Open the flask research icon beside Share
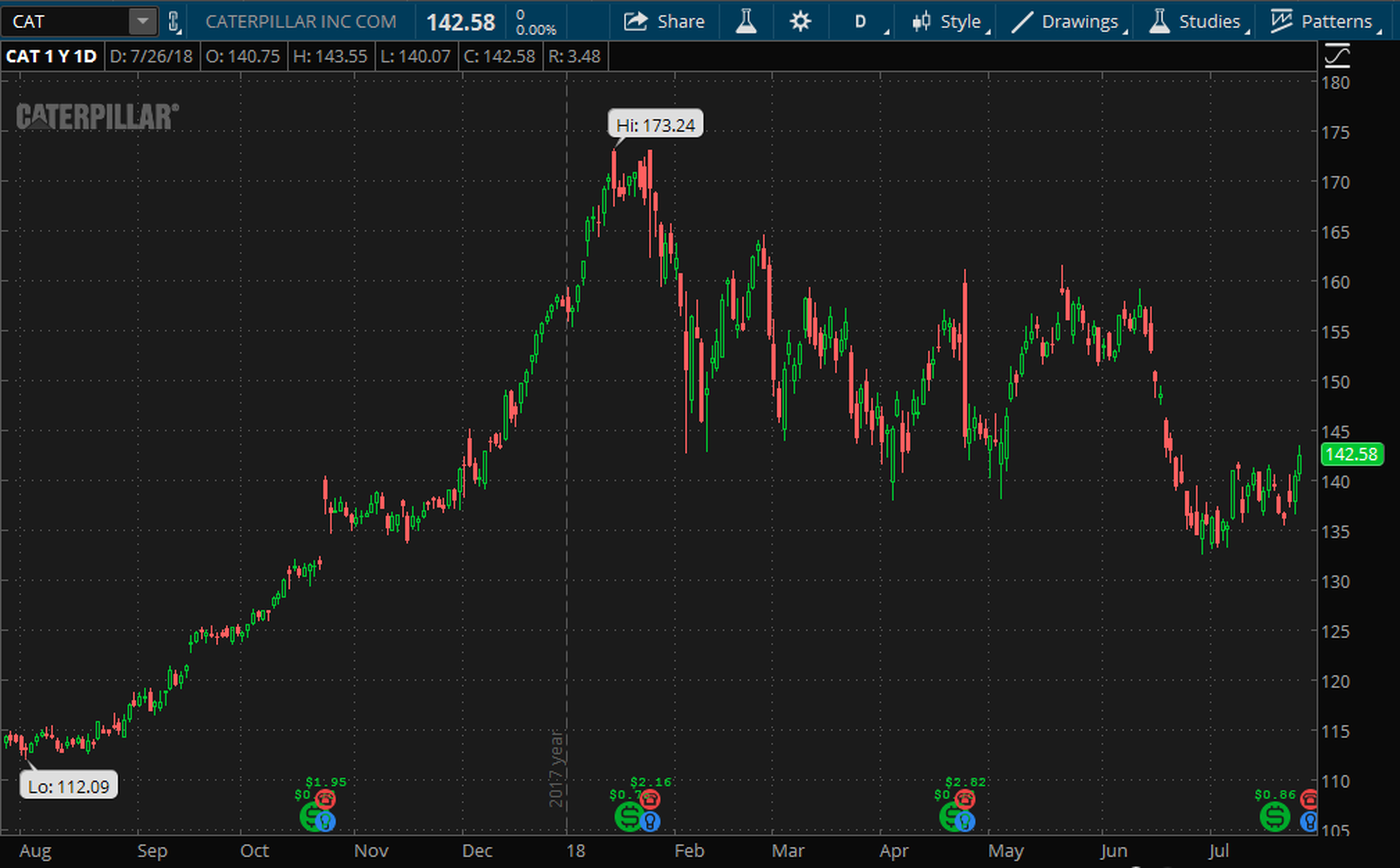 [745, 21]
